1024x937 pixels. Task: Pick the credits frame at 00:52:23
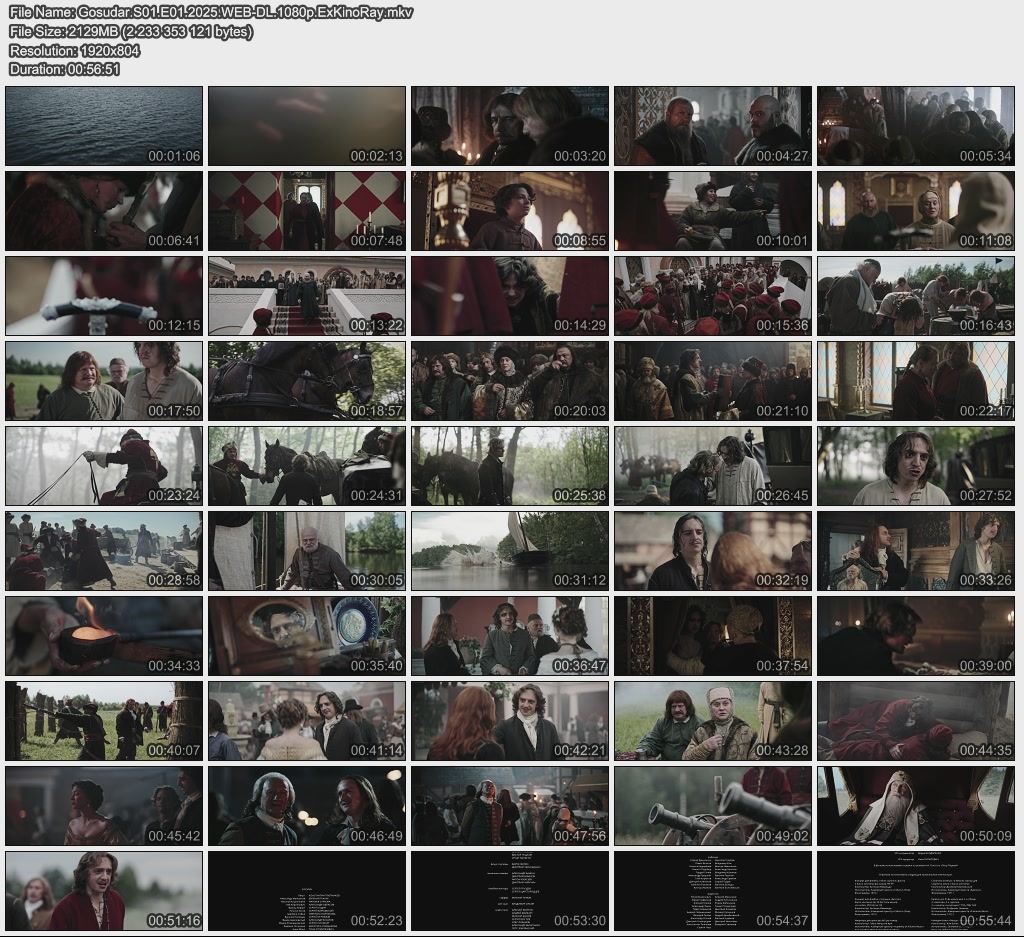coord(307,891)
